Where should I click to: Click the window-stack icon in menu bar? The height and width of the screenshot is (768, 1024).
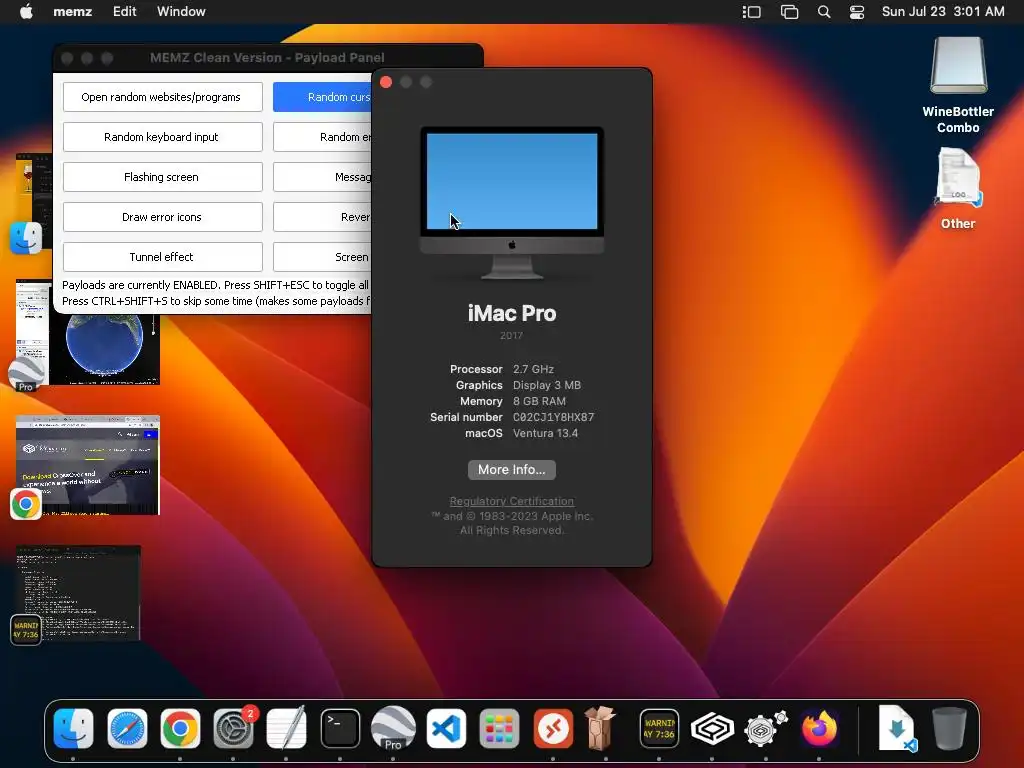click(x=790, y=12)
